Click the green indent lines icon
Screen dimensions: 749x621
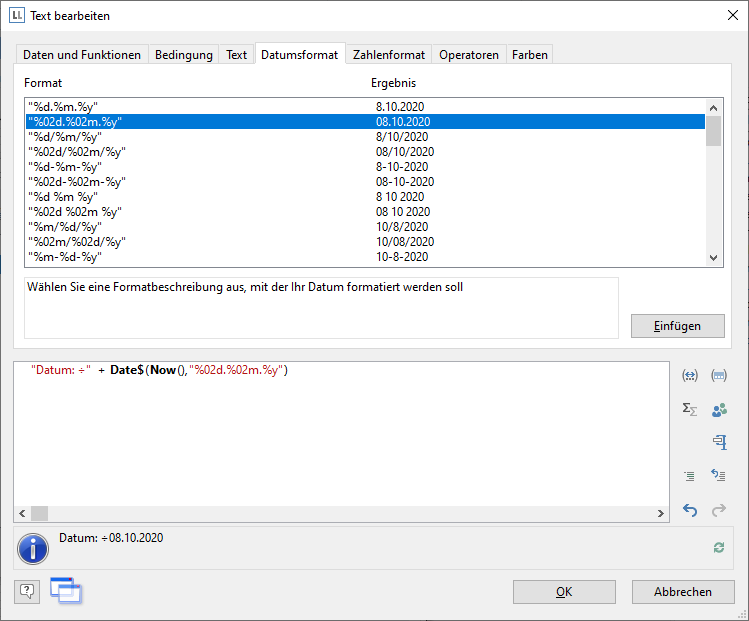689,476
